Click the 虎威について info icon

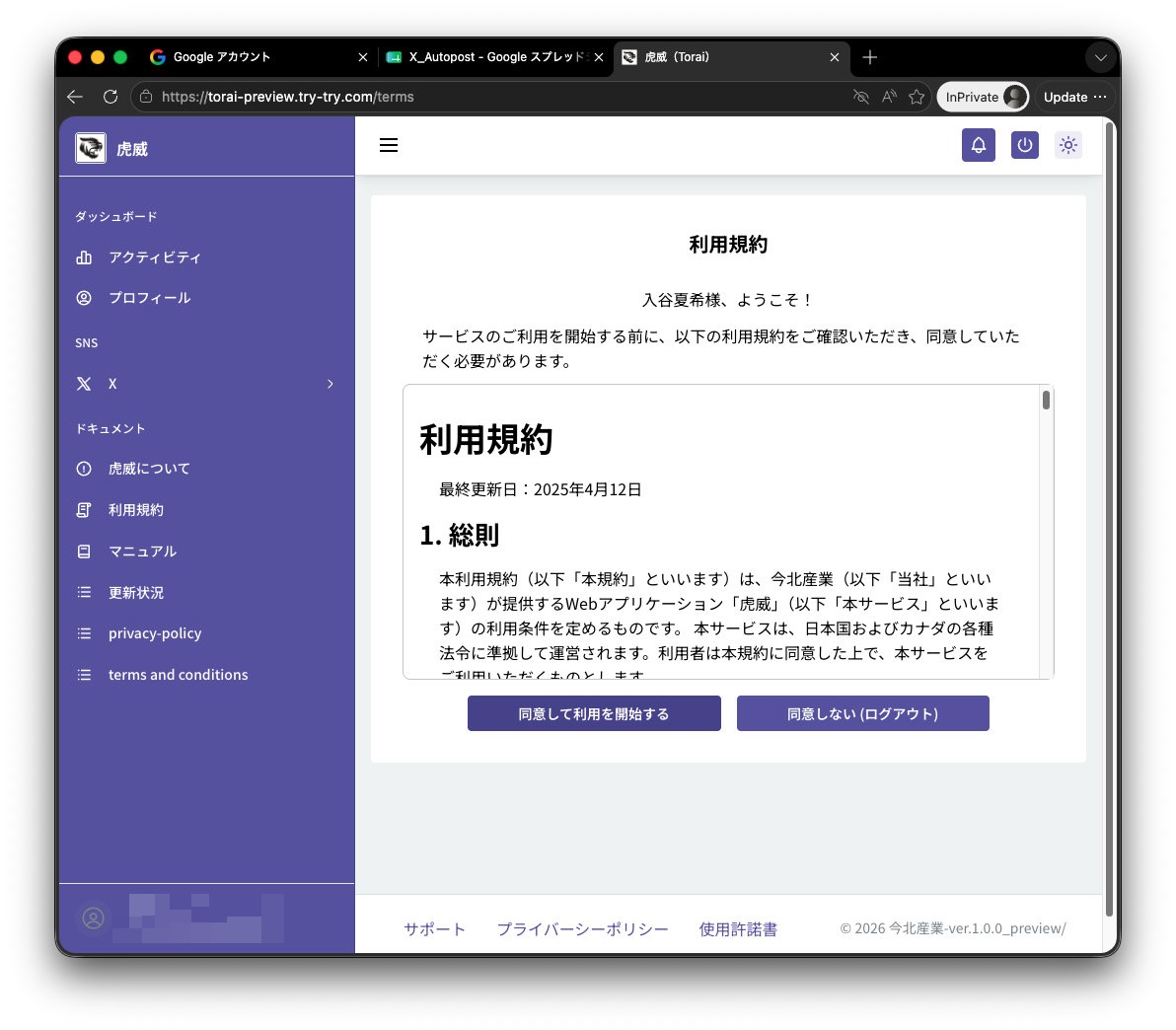pyautogui.click(x=84, y=468)
